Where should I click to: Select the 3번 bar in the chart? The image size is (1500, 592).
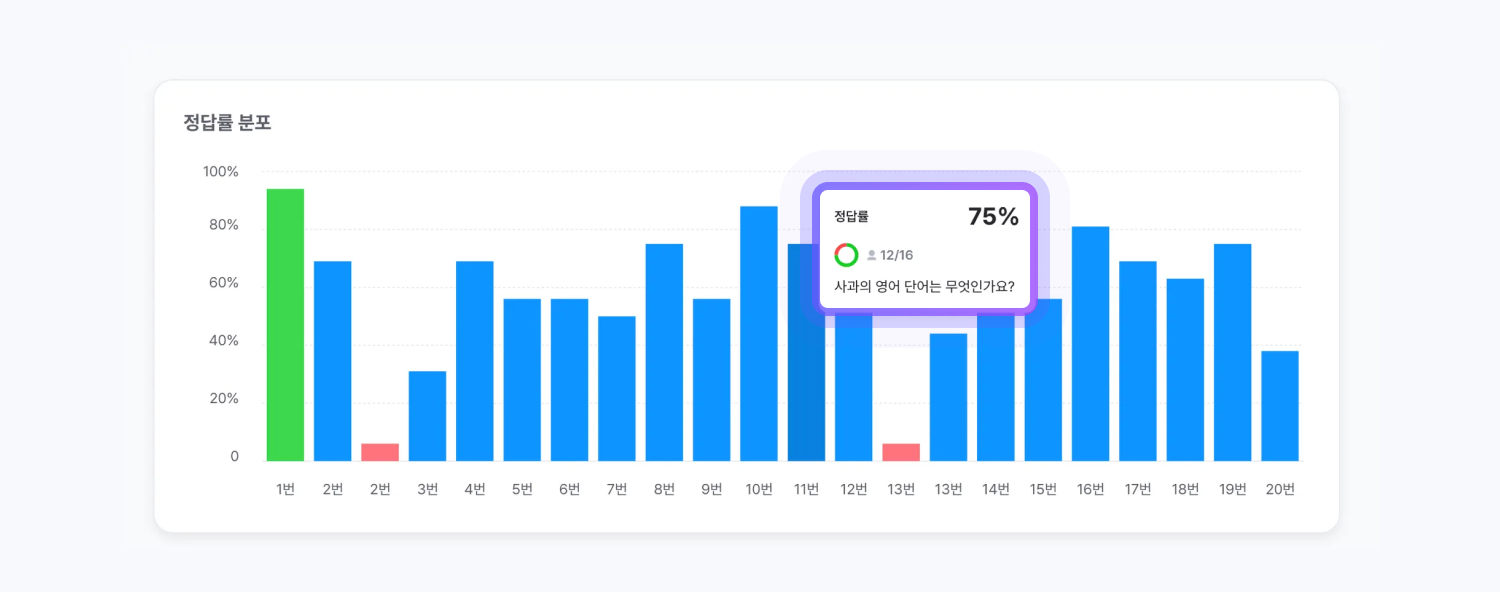point(427,416)
